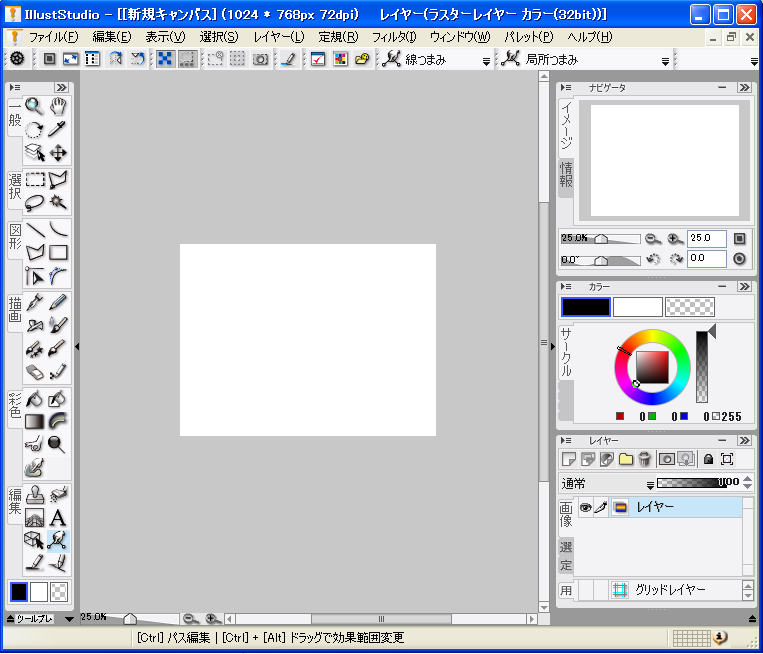This screenshot has height=654, width=763.
Task: Open the ウィンドウ(W) menu
Action: pyautogui.click(x=460, y=37)
